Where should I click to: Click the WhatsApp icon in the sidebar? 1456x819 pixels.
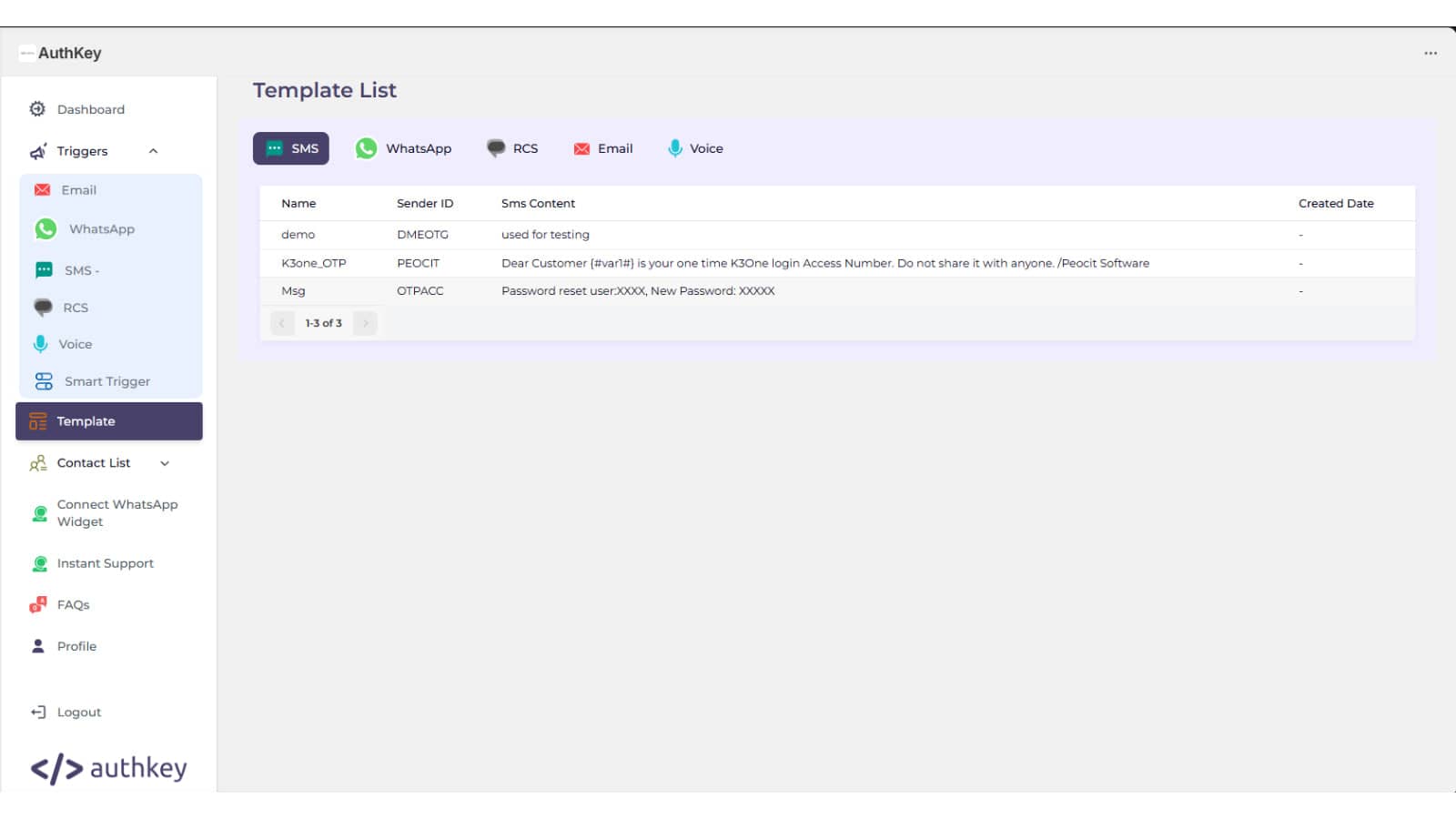point(45,229)
